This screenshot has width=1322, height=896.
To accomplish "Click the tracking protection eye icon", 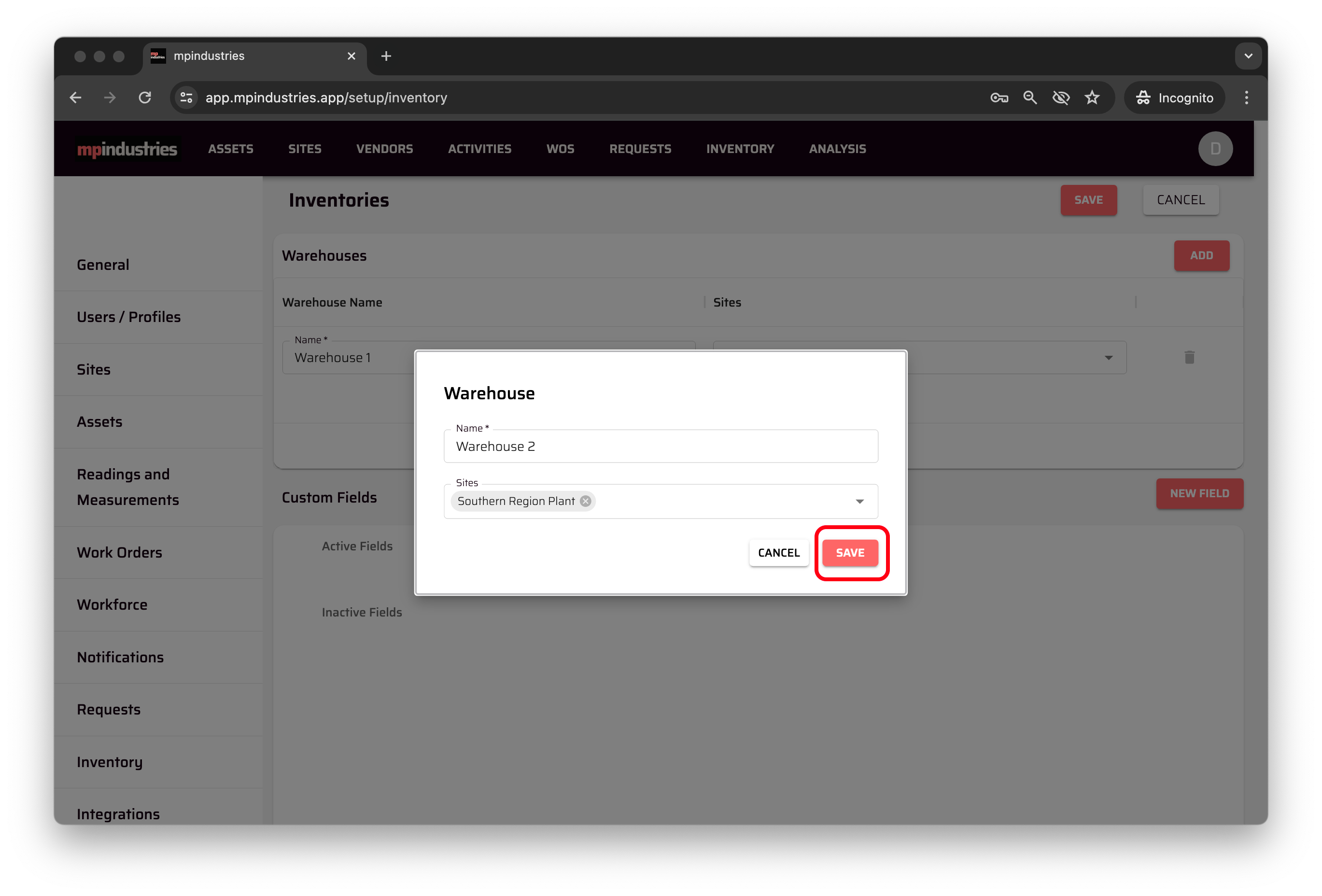I will coord(1061,98).
